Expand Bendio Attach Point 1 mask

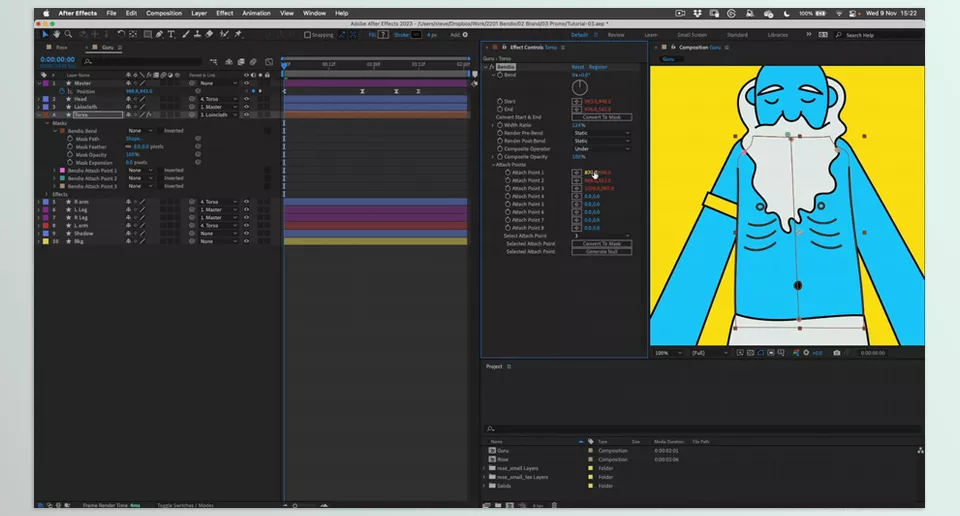54,171
